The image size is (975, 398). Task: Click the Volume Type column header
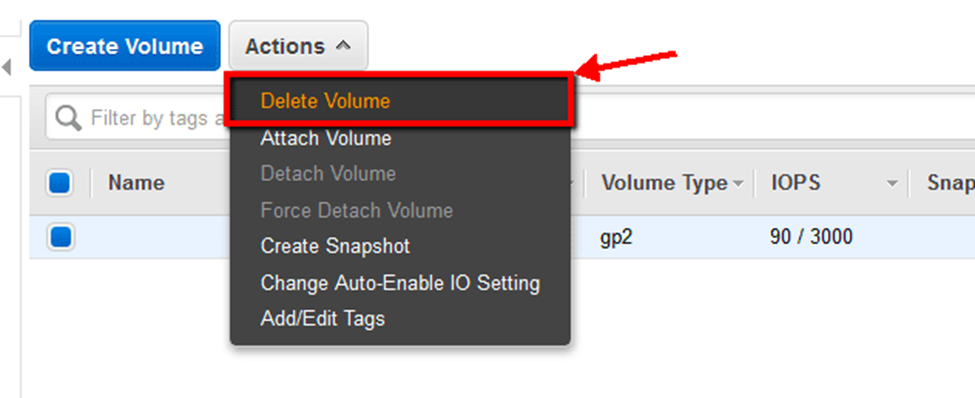pos(664,183)
